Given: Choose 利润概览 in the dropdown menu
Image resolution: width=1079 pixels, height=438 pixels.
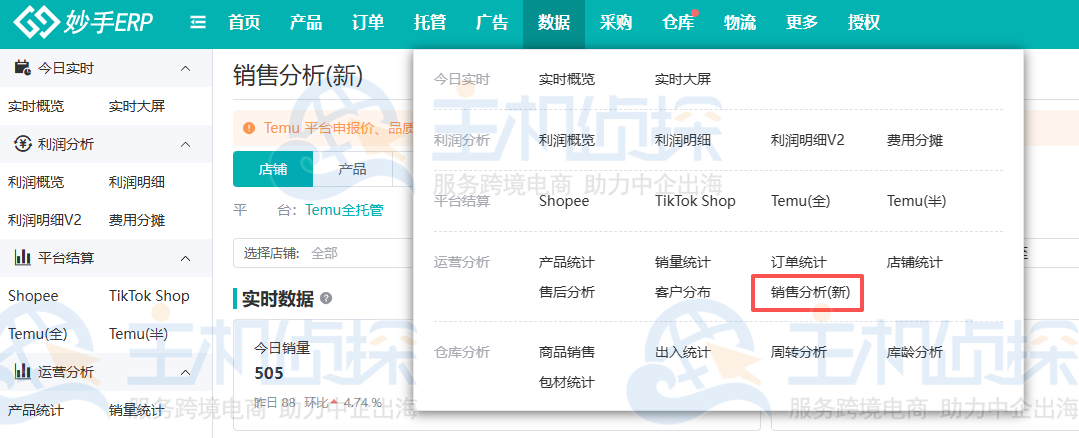Looking at the screenshot, I should [x=567, y=140].
